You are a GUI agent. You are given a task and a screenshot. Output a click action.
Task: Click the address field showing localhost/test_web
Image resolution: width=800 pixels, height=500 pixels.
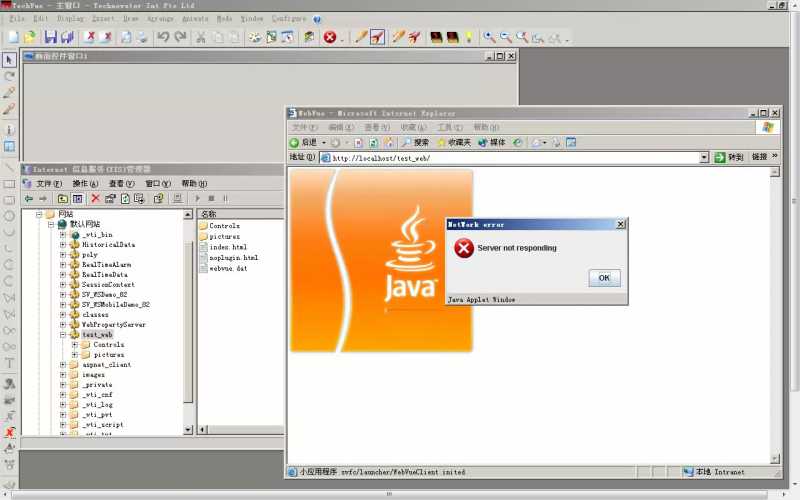[510, 158]
